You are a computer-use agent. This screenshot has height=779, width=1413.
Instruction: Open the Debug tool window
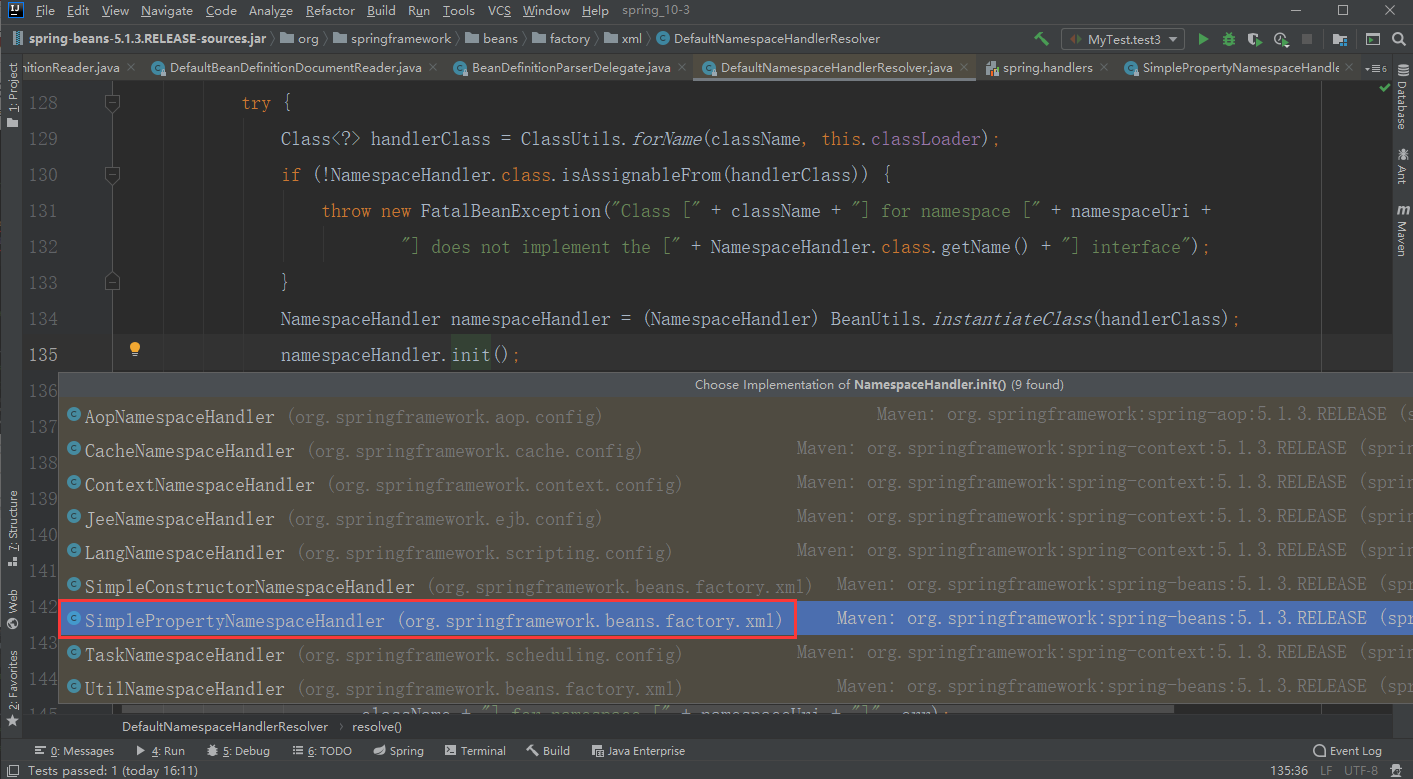(x=238, y=751)
